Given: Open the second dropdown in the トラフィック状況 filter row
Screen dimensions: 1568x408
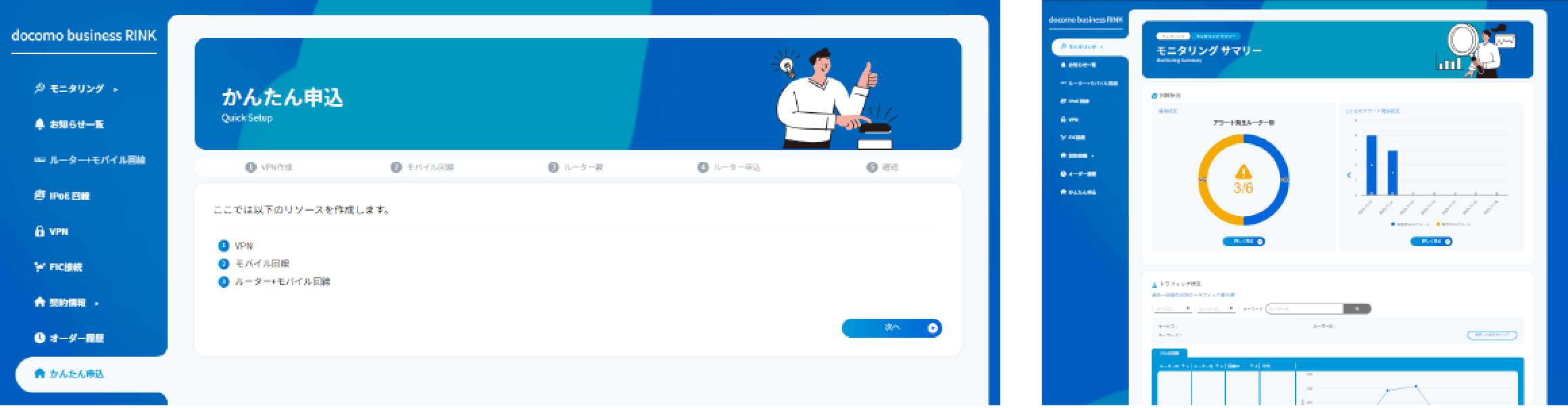Looking at the screenshot, I should point(1216,309).
